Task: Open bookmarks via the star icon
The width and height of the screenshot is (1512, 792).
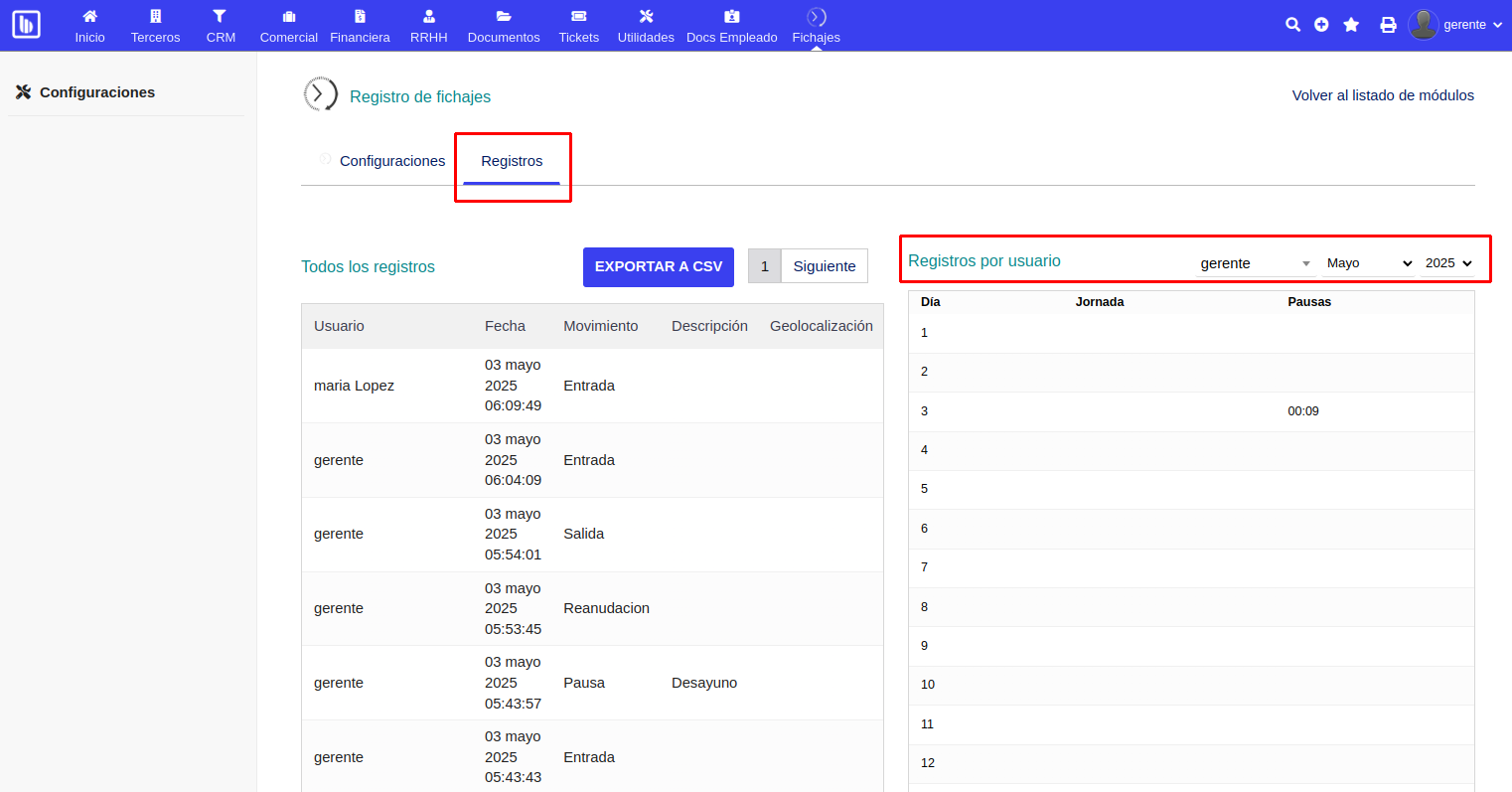Action: 1351,25
